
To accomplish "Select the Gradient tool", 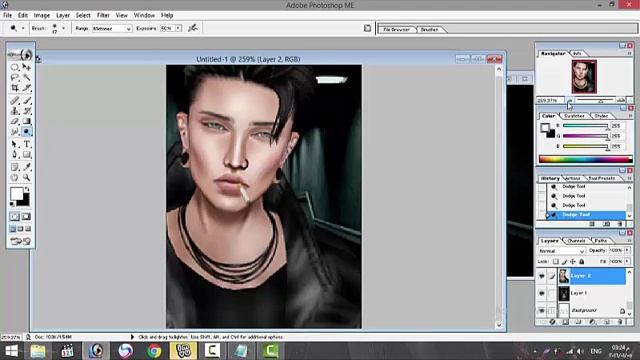I will pyautogui.click(x=27, y=121).
